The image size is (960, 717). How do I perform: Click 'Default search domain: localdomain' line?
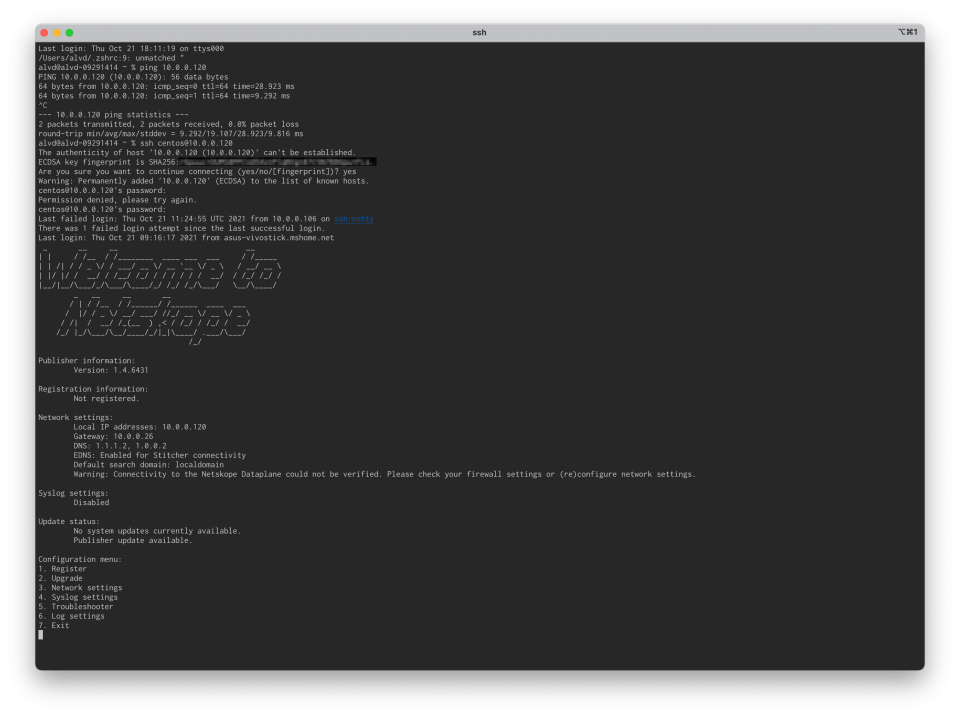coord(149,465)
